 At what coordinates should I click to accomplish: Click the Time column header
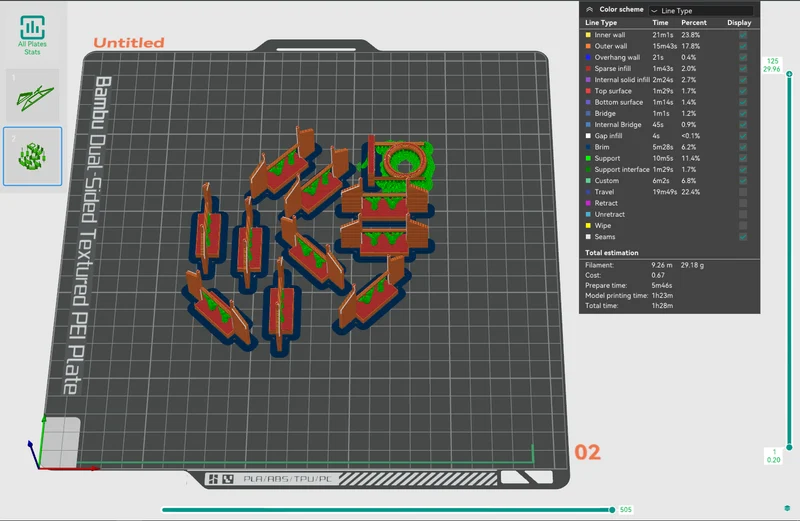click(660, 22)
